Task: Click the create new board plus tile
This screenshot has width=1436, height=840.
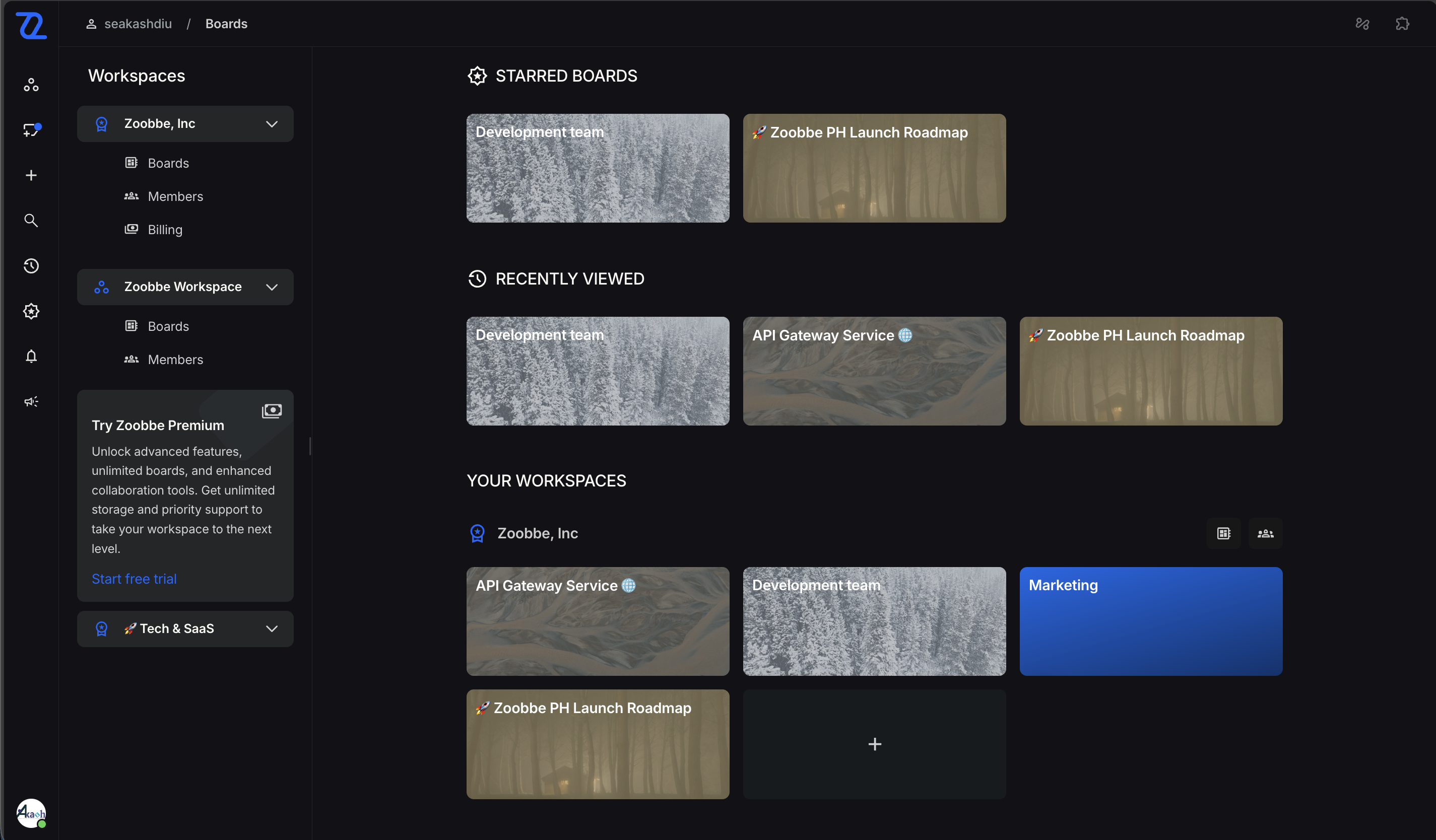Action: [874, 744]
